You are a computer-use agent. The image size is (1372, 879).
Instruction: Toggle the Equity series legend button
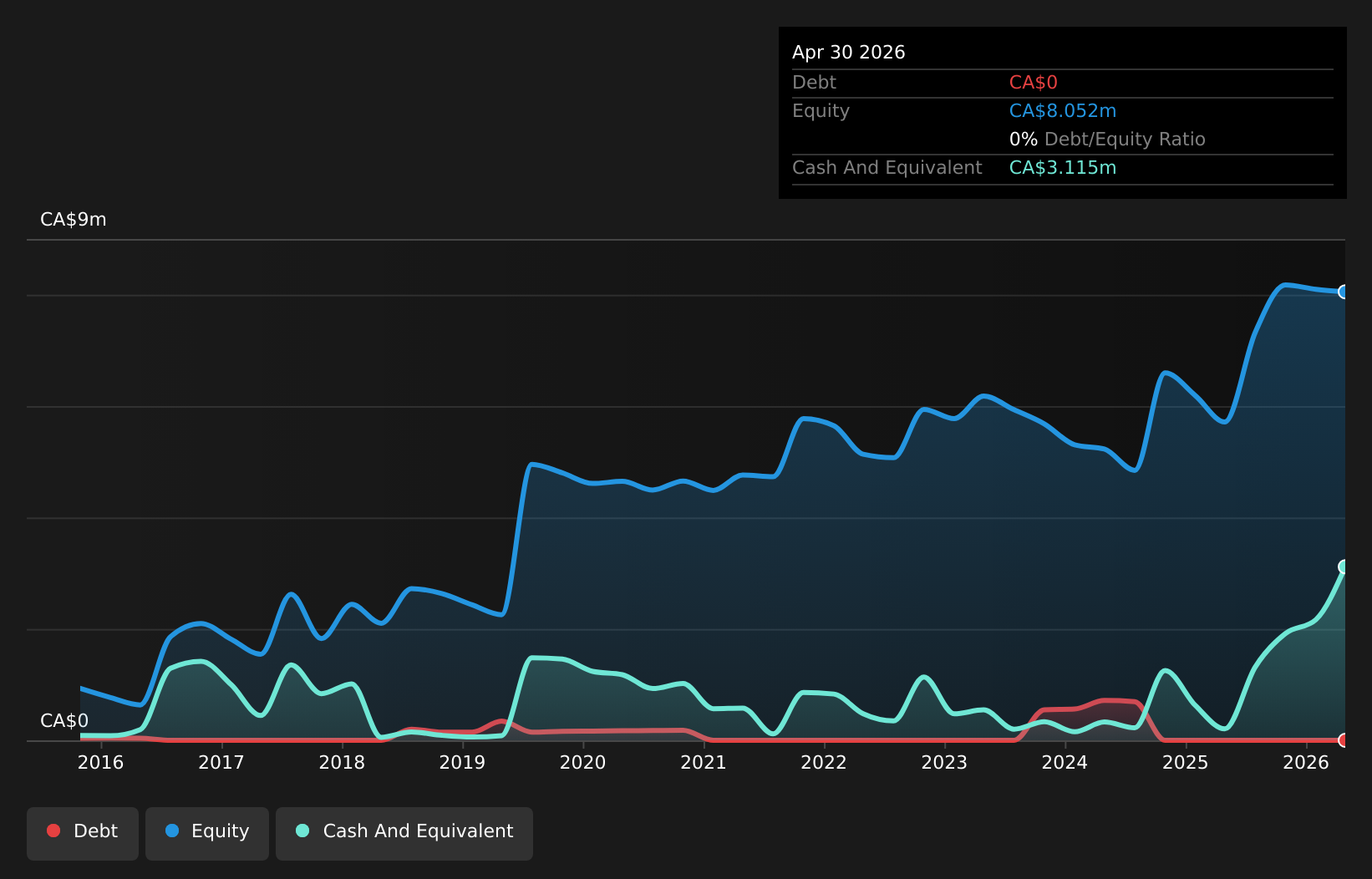click(x=207, y=833)
